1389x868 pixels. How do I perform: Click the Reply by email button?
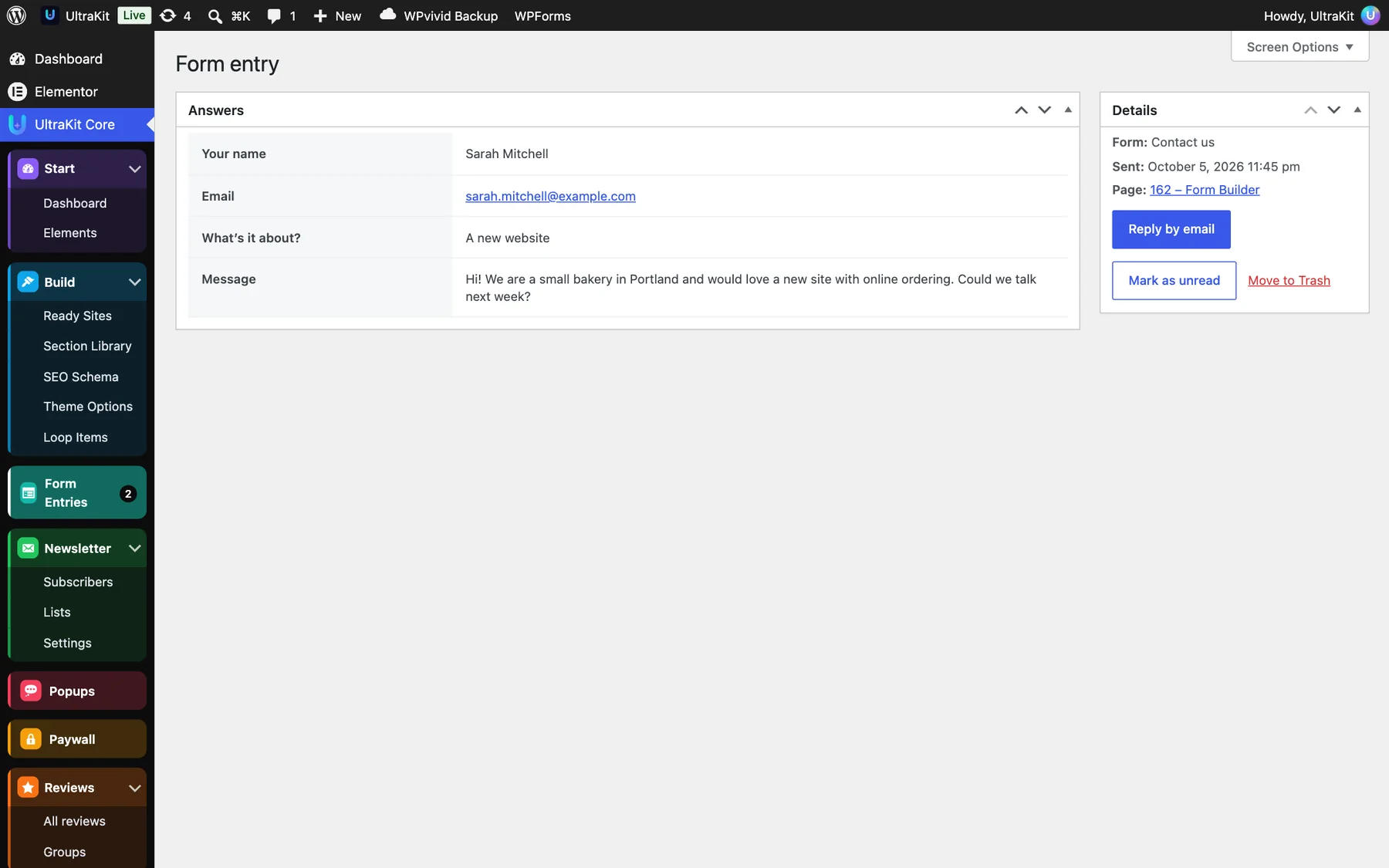click(x=1171, y=229)
